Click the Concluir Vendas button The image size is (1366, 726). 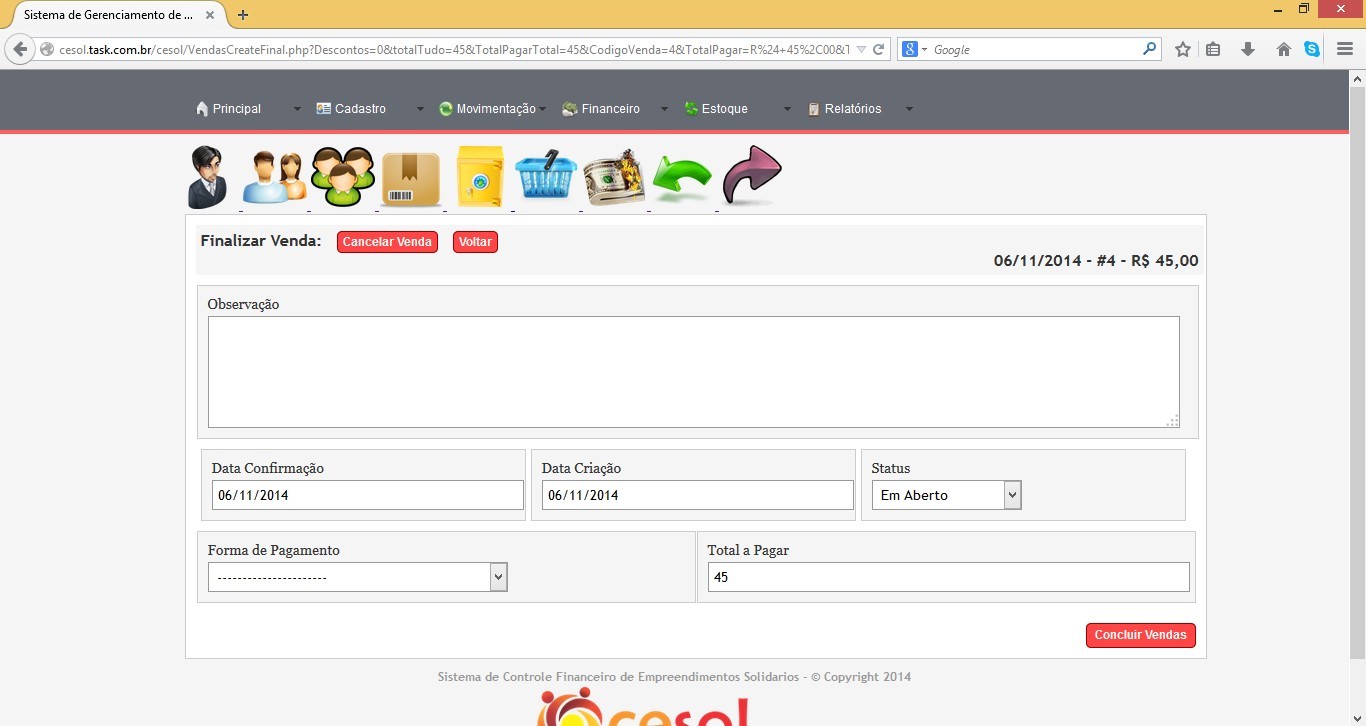1140,635
